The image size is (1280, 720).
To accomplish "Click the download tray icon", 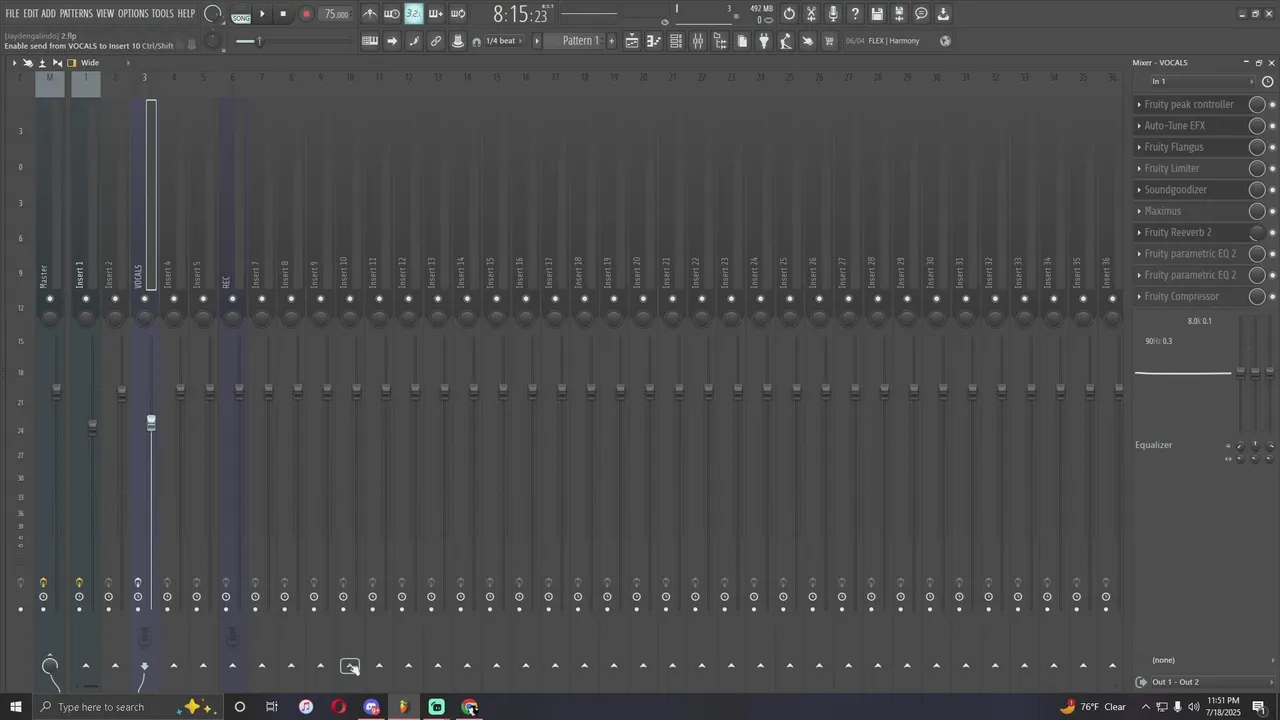I will pos(943,14).
